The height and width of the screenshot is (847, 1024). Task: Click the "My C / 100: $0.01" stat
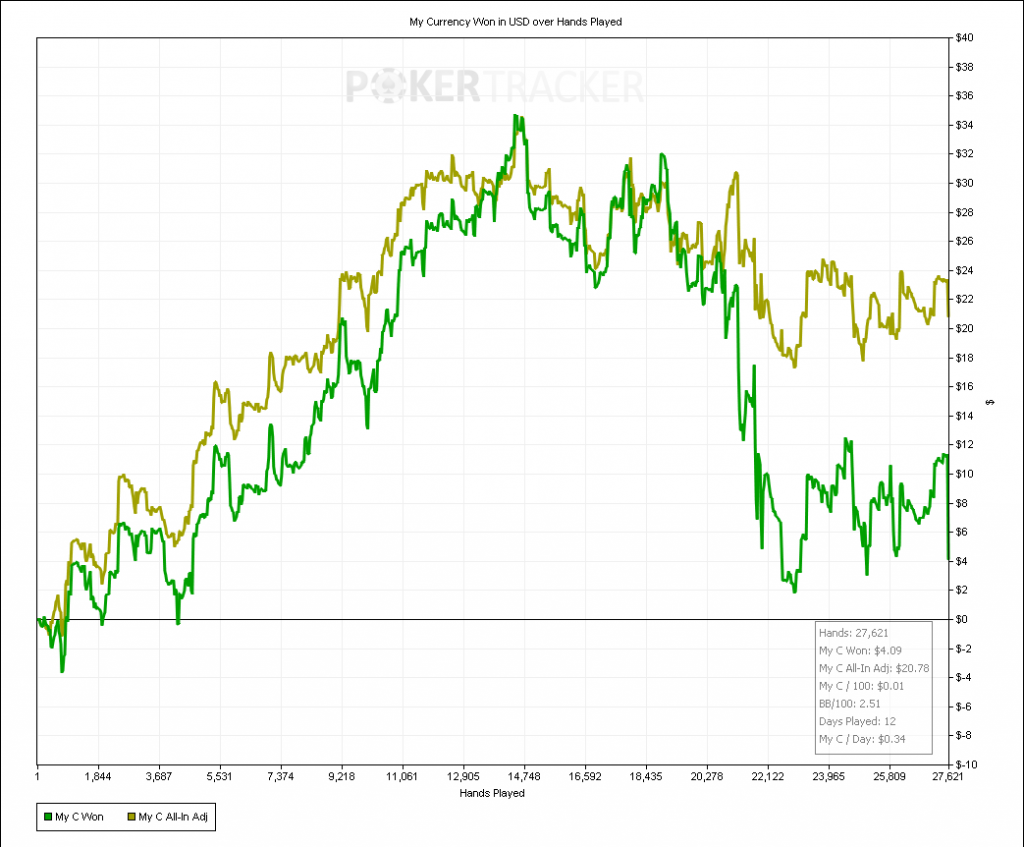861,686
